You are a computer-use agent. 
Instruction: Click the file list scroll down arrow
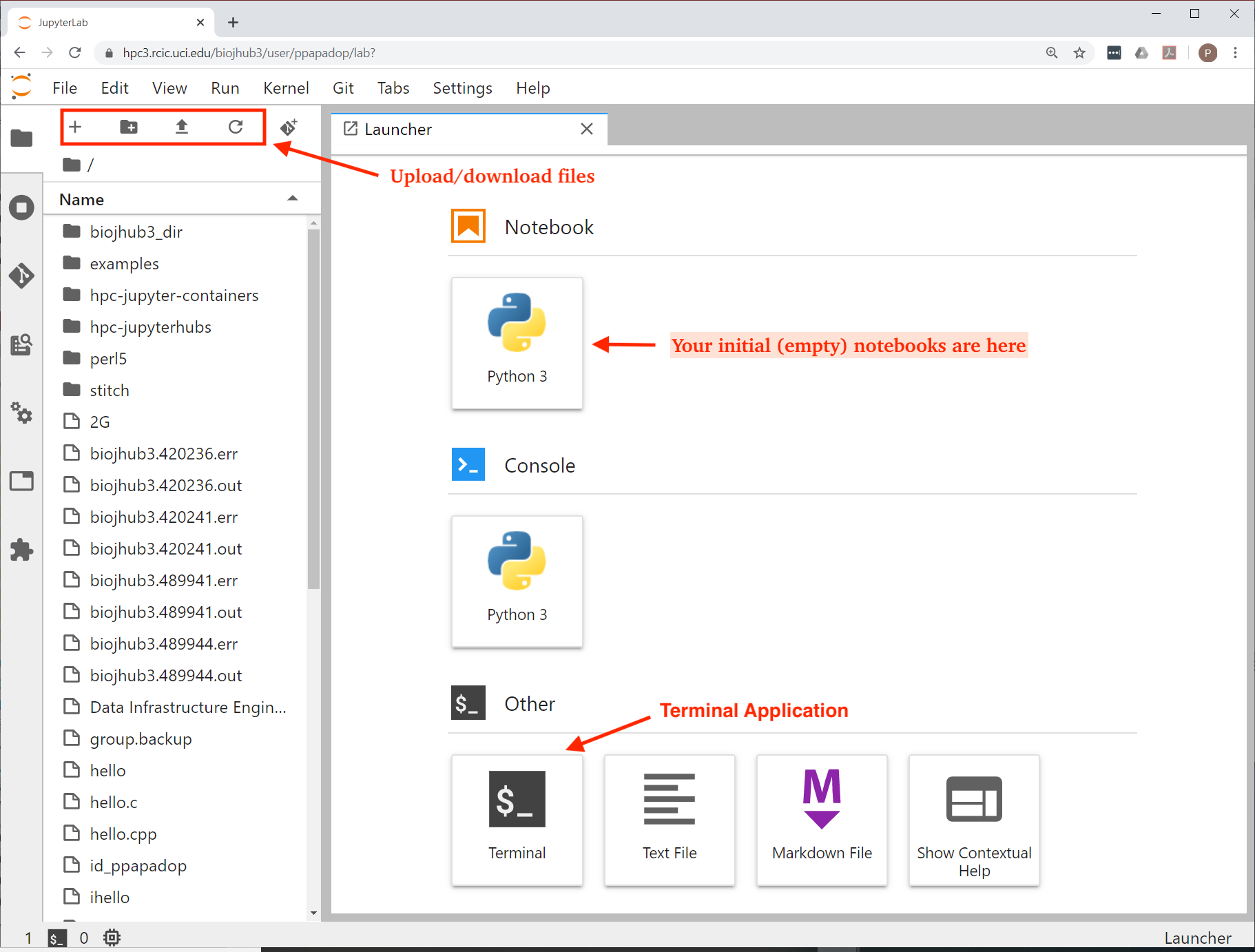[313, 913]
